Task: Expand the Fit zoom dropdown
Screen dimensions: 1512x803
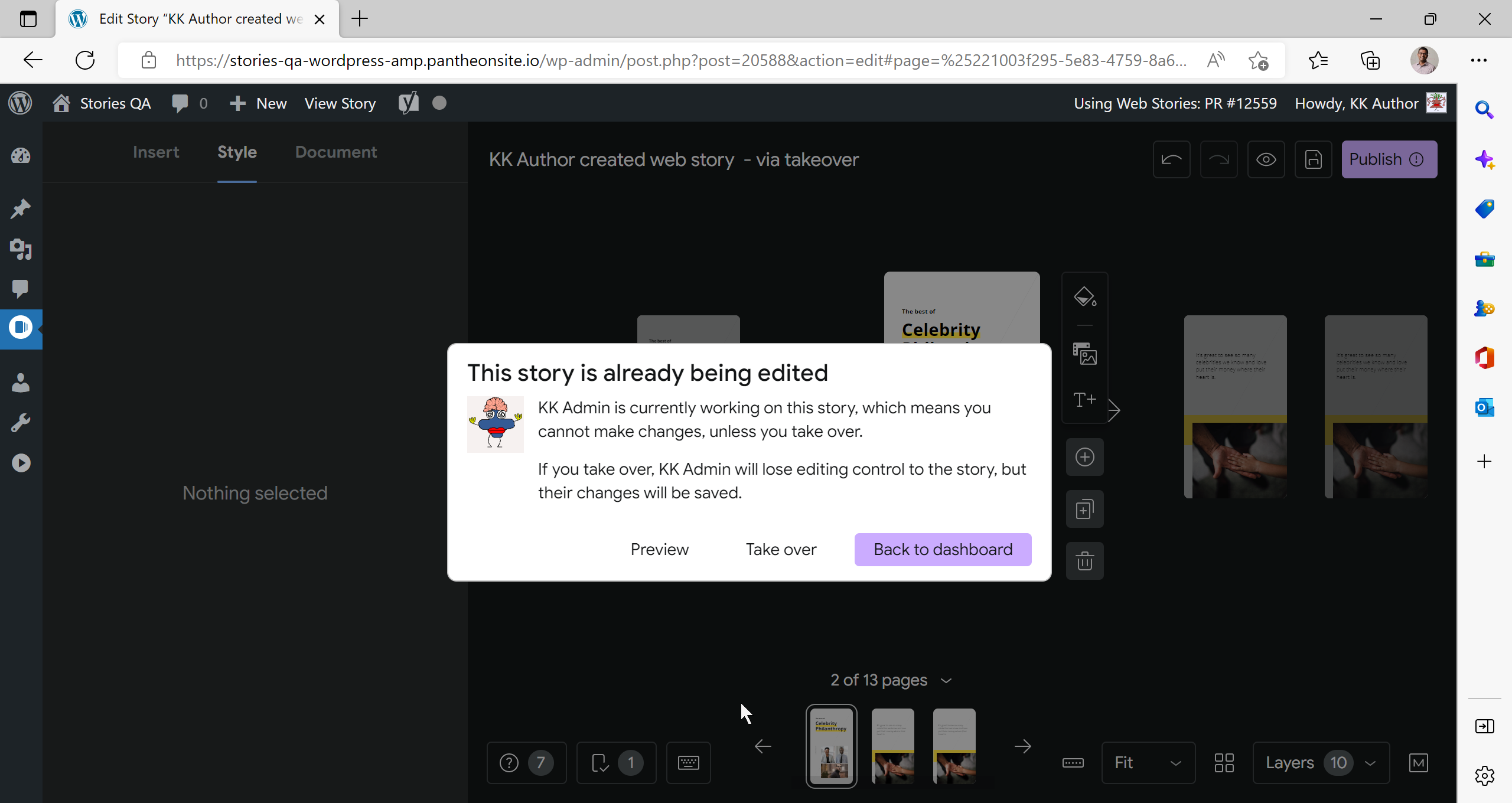Action: pos(1148,763)
